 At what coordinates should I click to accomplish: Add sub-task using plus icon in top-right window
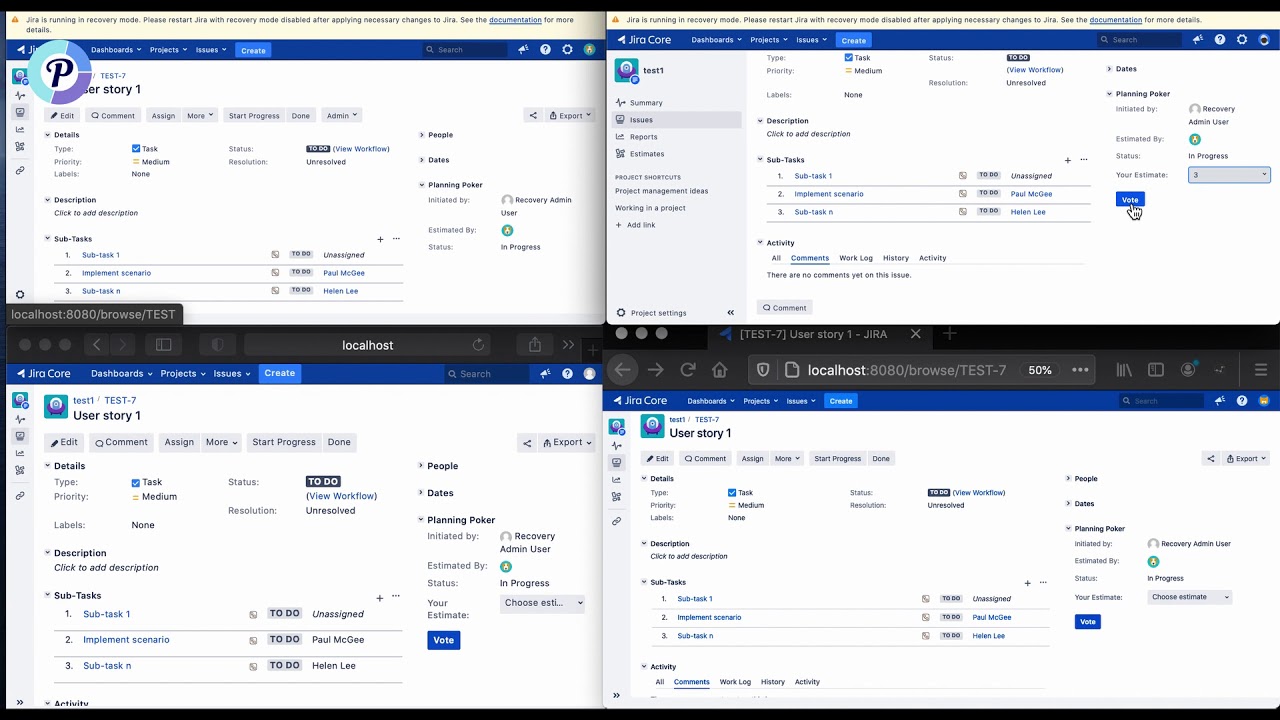(1068, 160)
